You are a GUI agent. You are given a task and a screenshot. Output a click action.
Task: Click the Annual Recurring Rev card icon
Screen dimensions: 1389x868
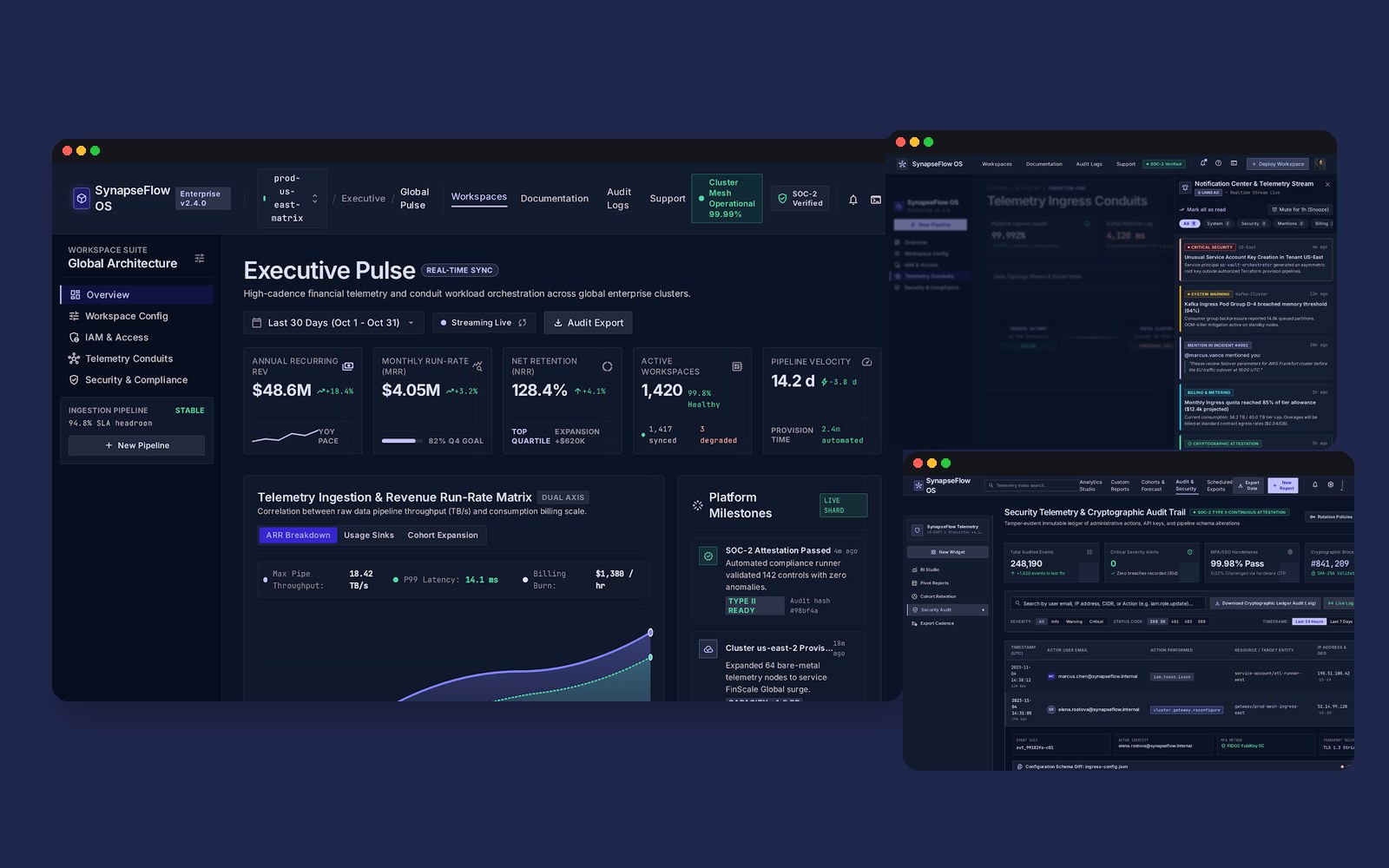pos(347,366)
